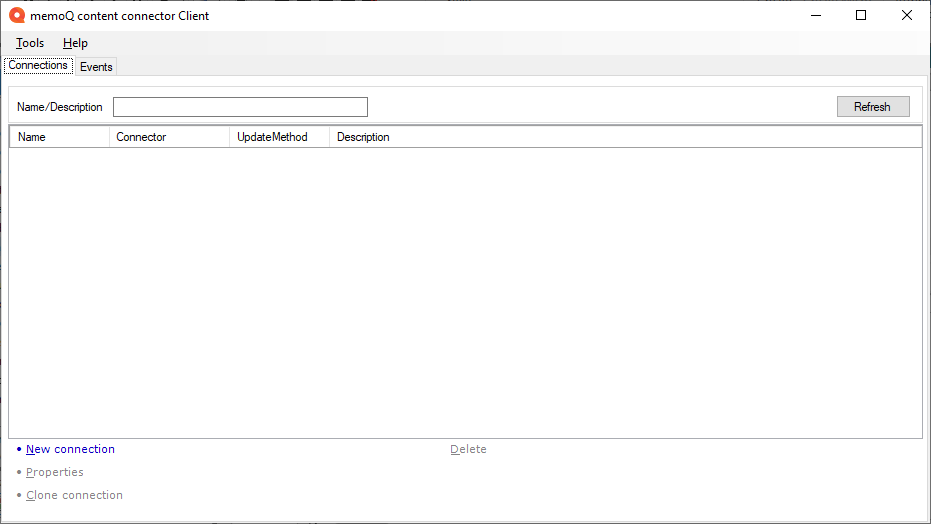
Task: Open the Tools menu
Action: click(x=30, y=43)
